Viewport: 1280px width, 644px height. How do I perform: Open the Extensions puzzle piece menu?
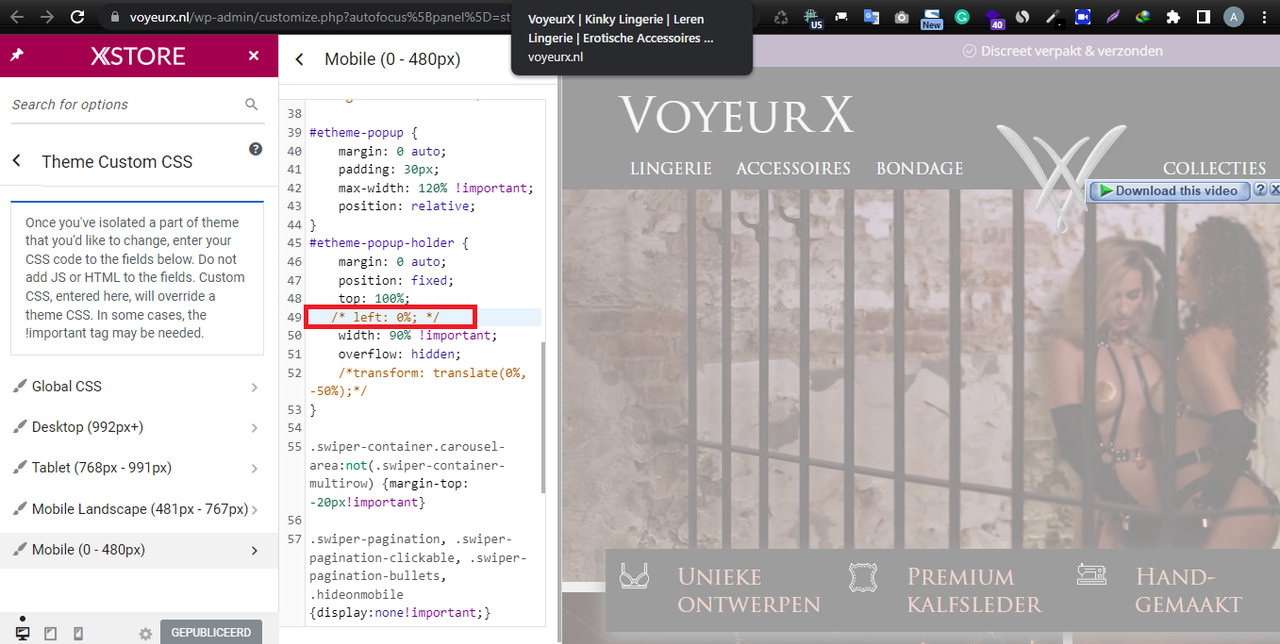point(1173,17)
